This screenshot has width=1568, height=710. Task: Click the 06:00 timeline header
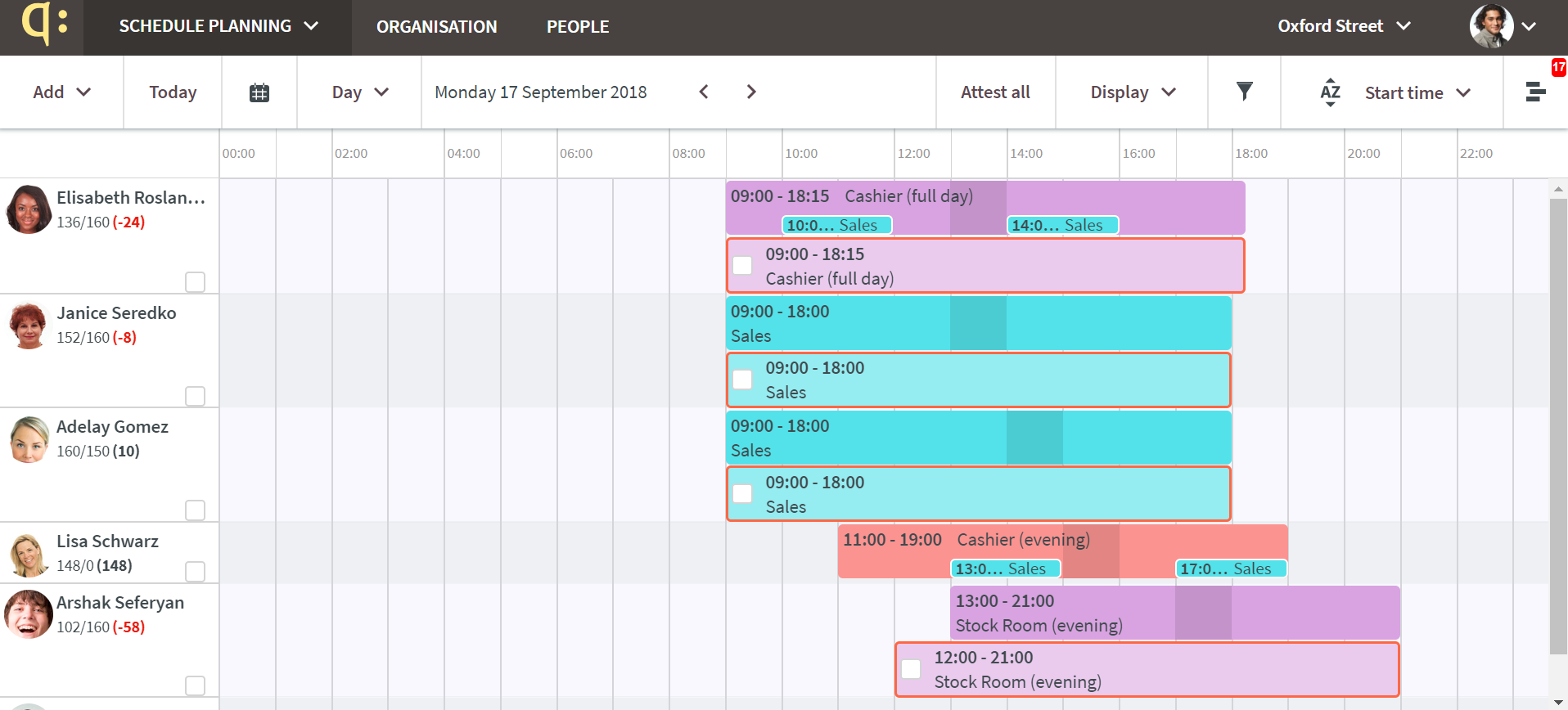[x=576, y=154]
